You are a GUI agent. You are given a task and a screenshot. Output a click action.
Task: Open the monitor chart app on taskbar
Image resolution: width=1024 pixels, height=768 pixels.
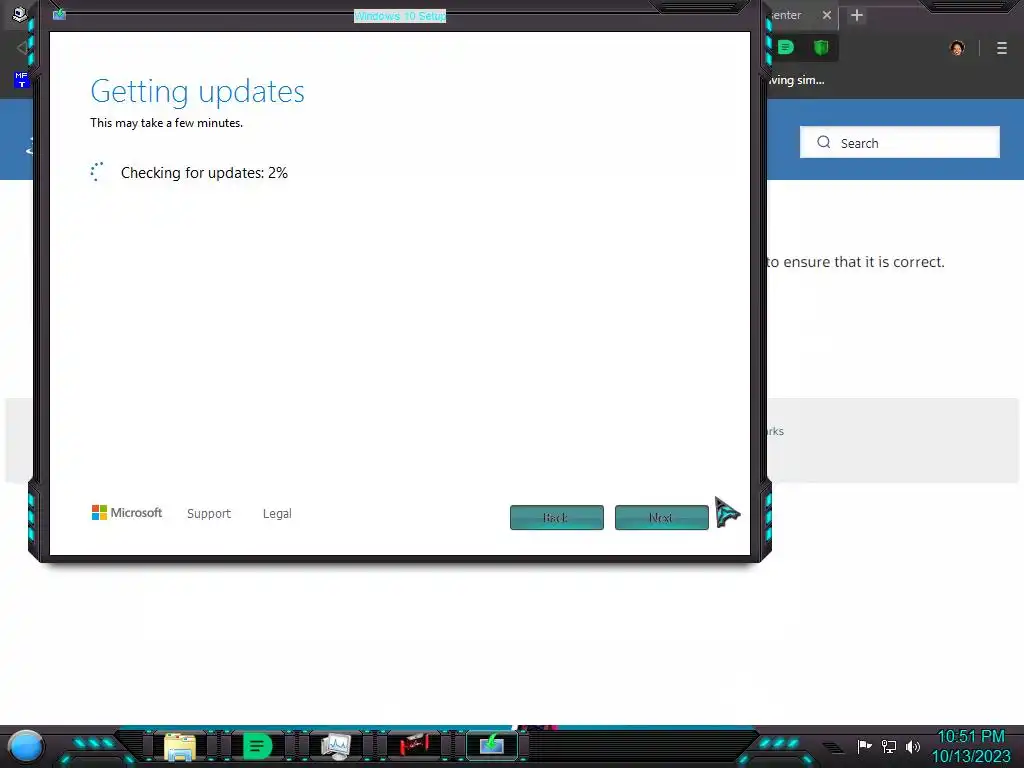336,746
